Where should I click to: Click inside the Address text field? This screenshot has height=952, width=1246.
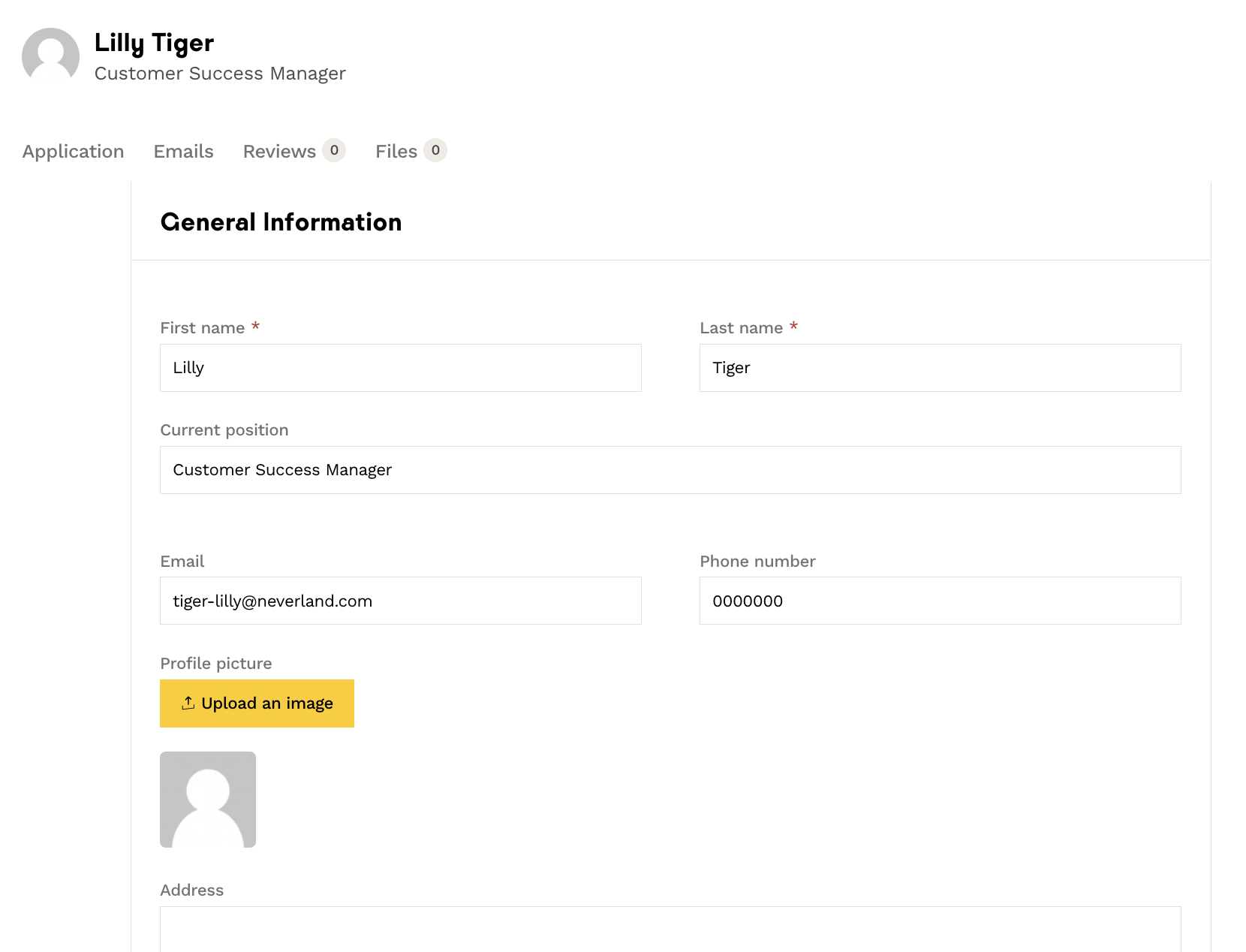670,929
